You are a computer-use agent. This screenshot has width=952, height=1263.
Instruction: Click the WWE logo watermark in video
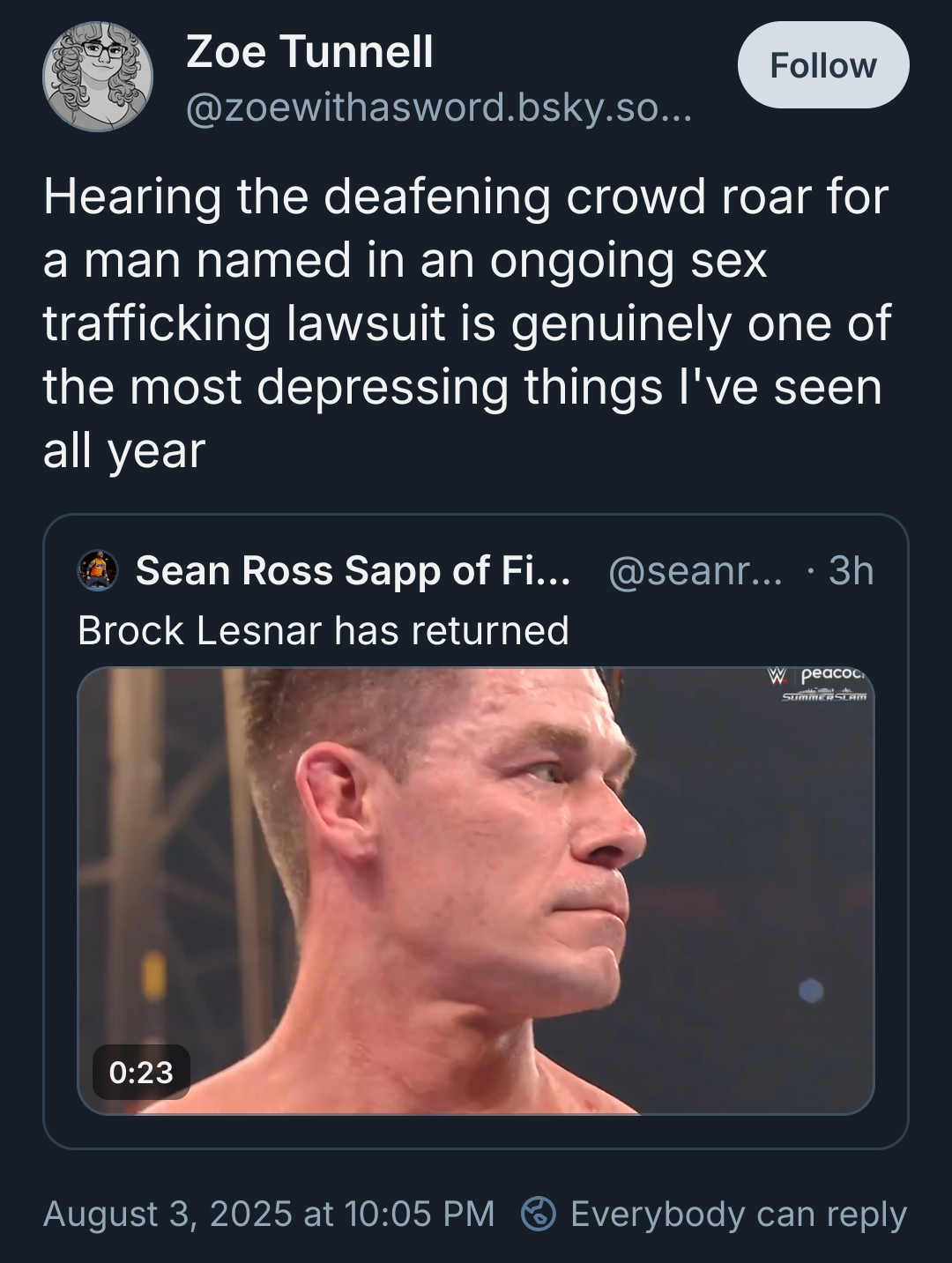(776, 676)
